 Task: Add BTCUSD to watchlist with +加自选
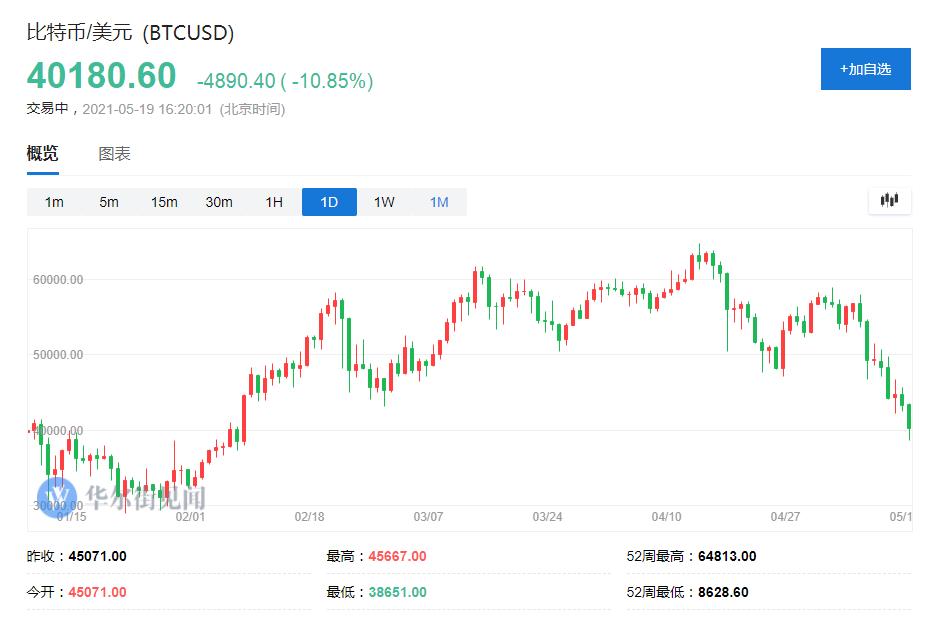click(x=865, y=69)
